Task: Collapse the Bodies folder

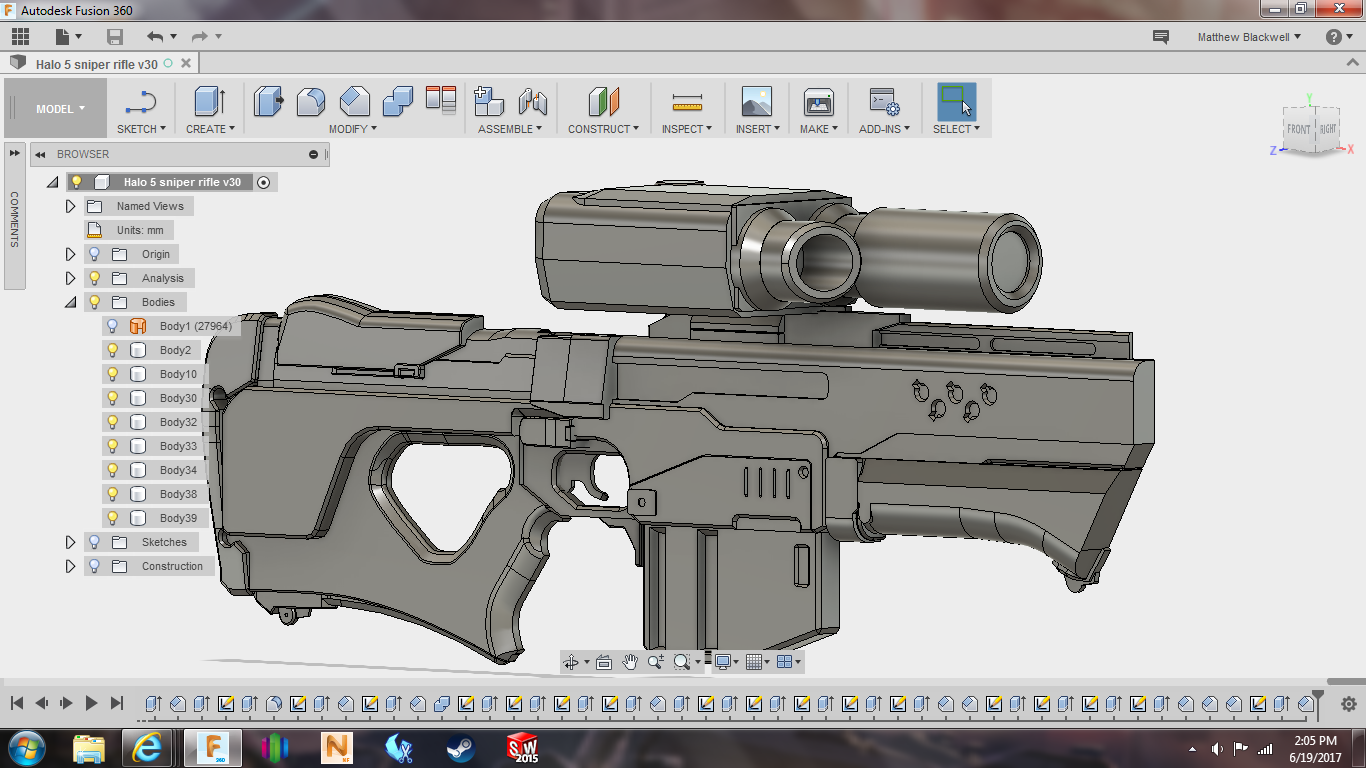Action: coord(70,302)
